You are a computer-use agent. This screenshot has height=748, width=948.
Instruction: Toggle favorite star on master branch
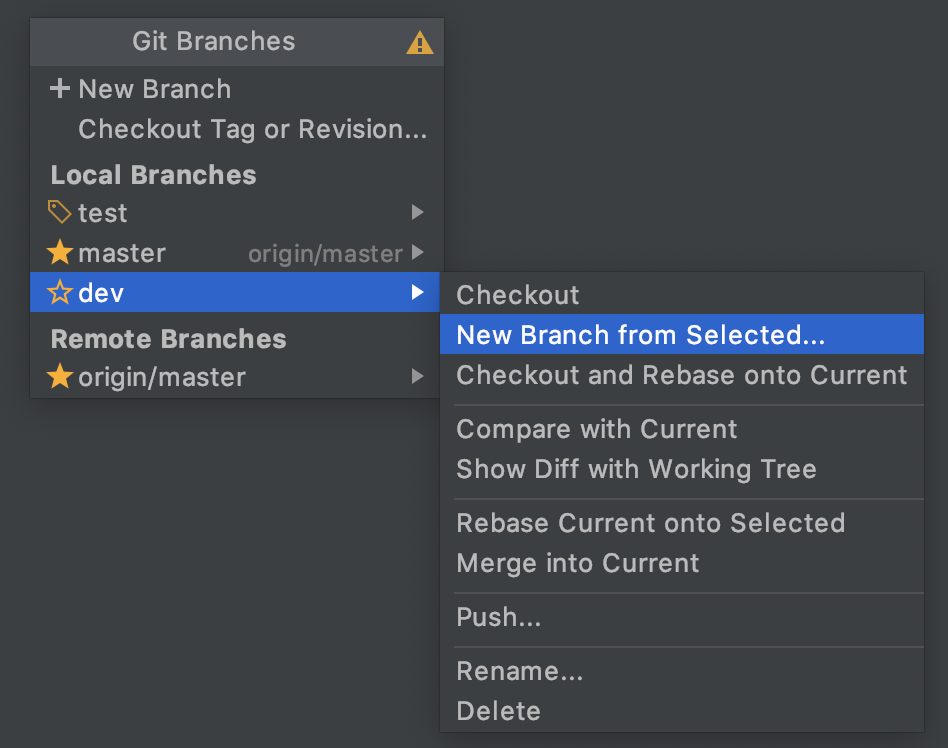click(60, 252)
